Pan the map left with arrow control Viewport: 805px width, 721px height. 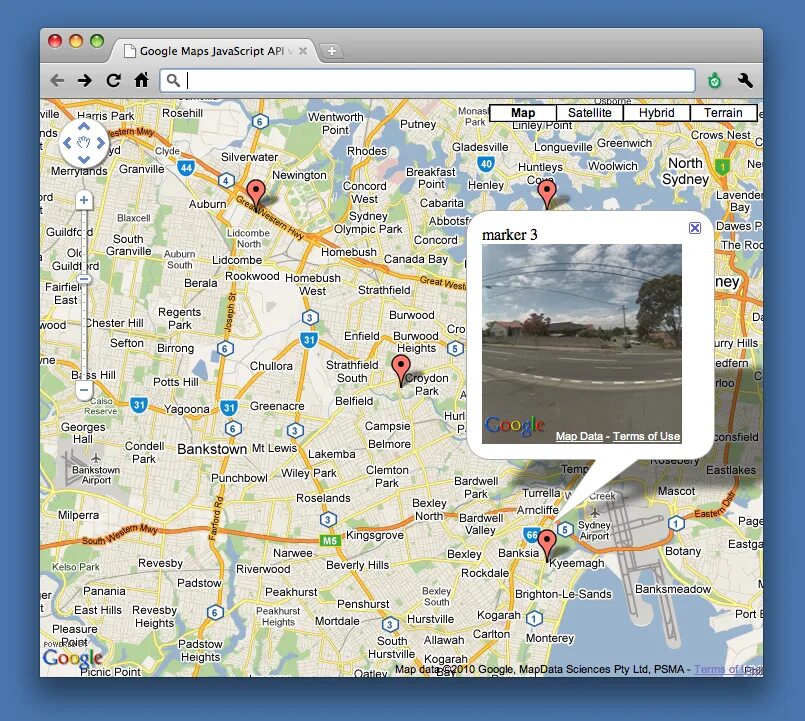(x=67, y=143)
